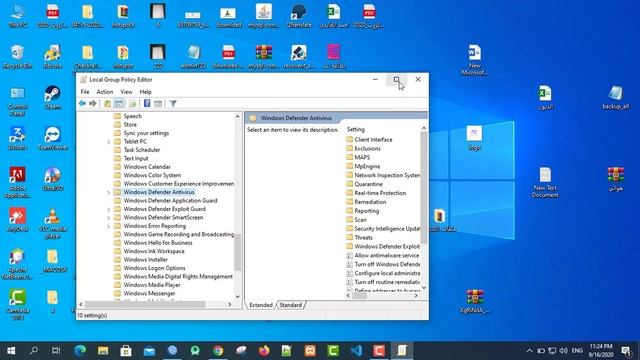Viewport: 640px width, 360px height.
Task: Click the Back arrow in the gpedit toolbar
Action: click(82, 104)
